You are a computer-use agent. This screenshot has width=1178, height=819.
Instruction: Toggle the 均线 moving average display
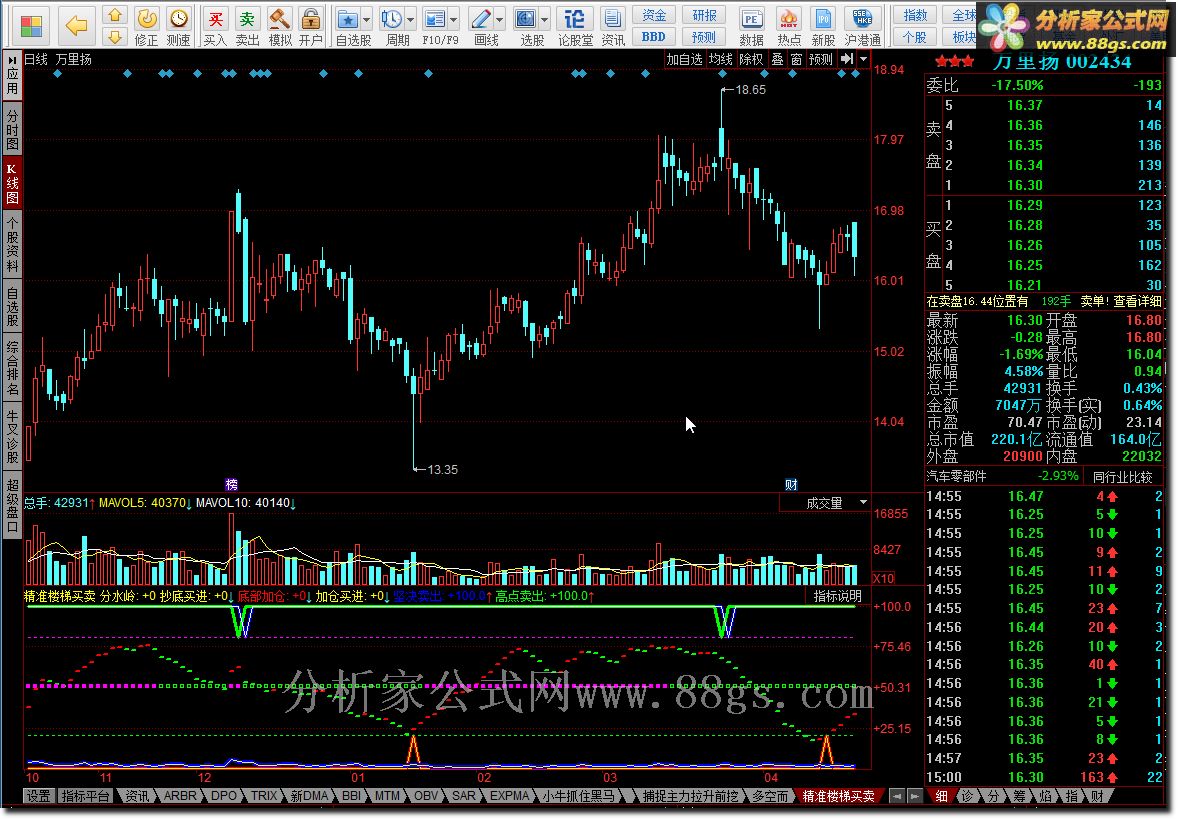click(x=720, y=59)
